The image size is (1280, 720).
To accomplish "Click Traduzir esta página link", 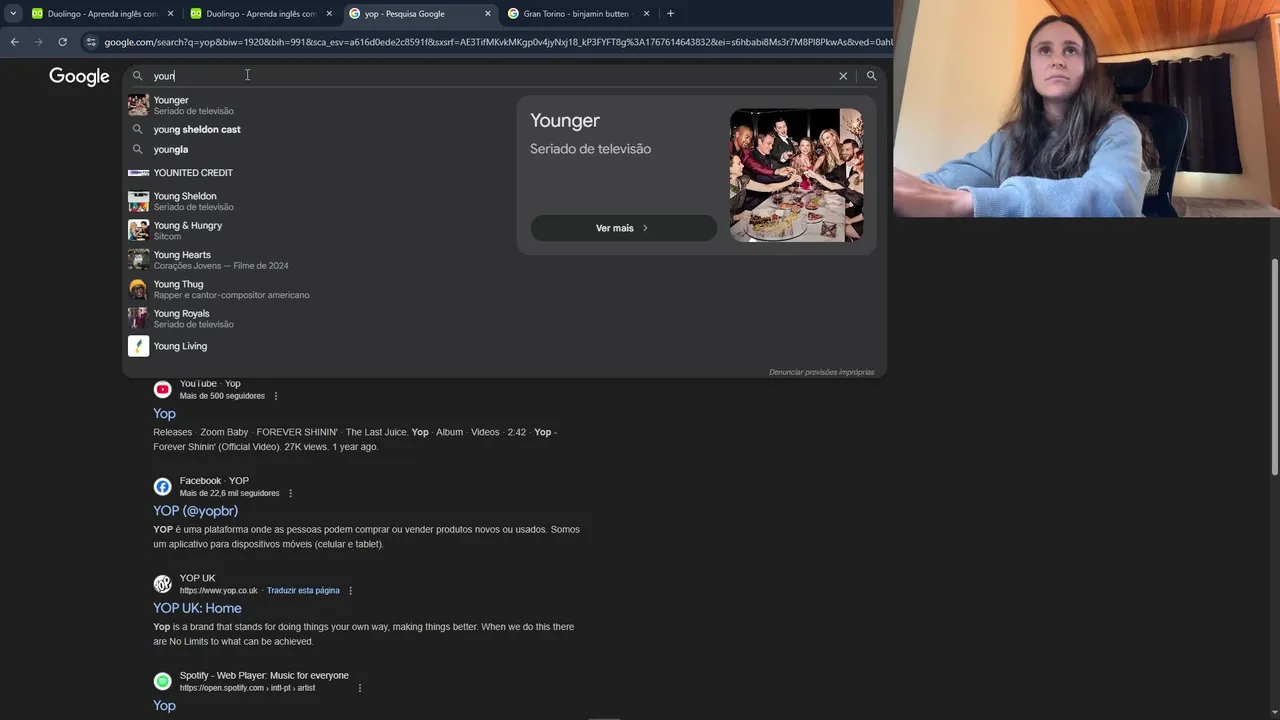I will [303, 591].
